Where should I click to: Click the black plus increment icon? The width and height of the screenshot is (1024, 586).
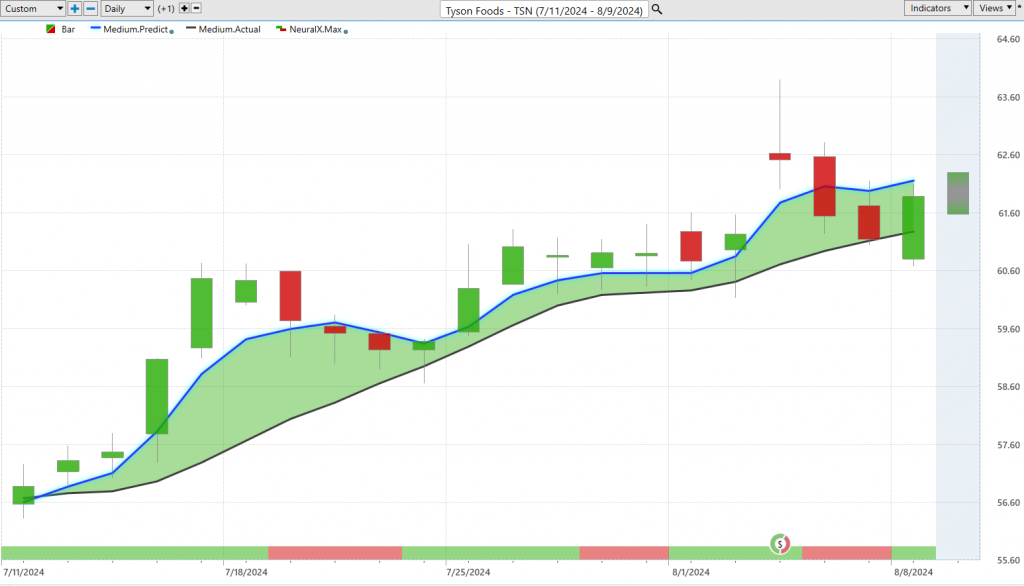pos(184,8)
